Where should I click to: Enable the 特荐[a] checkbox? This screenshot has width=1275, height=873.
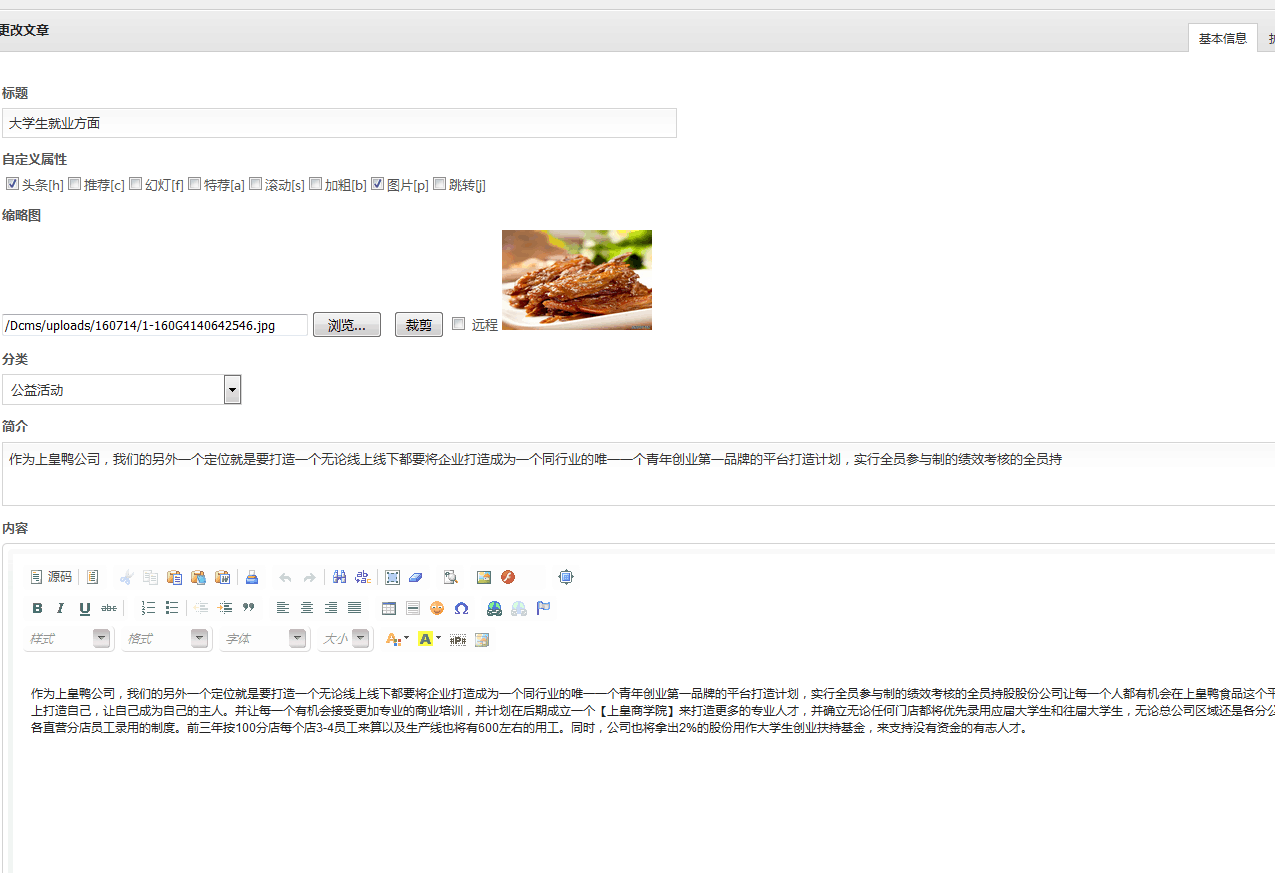coord(194,184)
